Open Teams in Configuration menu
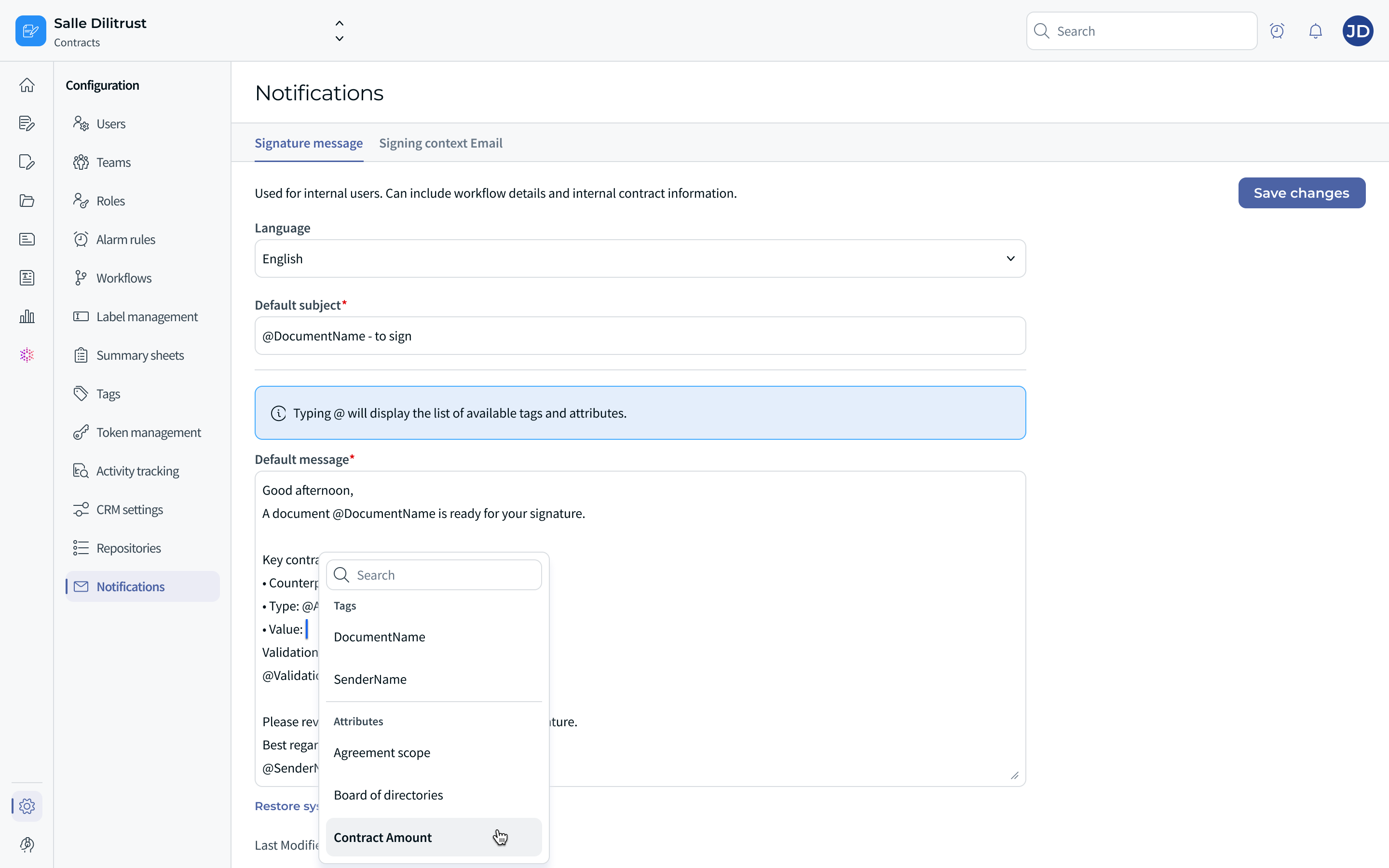The image size is (1389, 868). 142,162
